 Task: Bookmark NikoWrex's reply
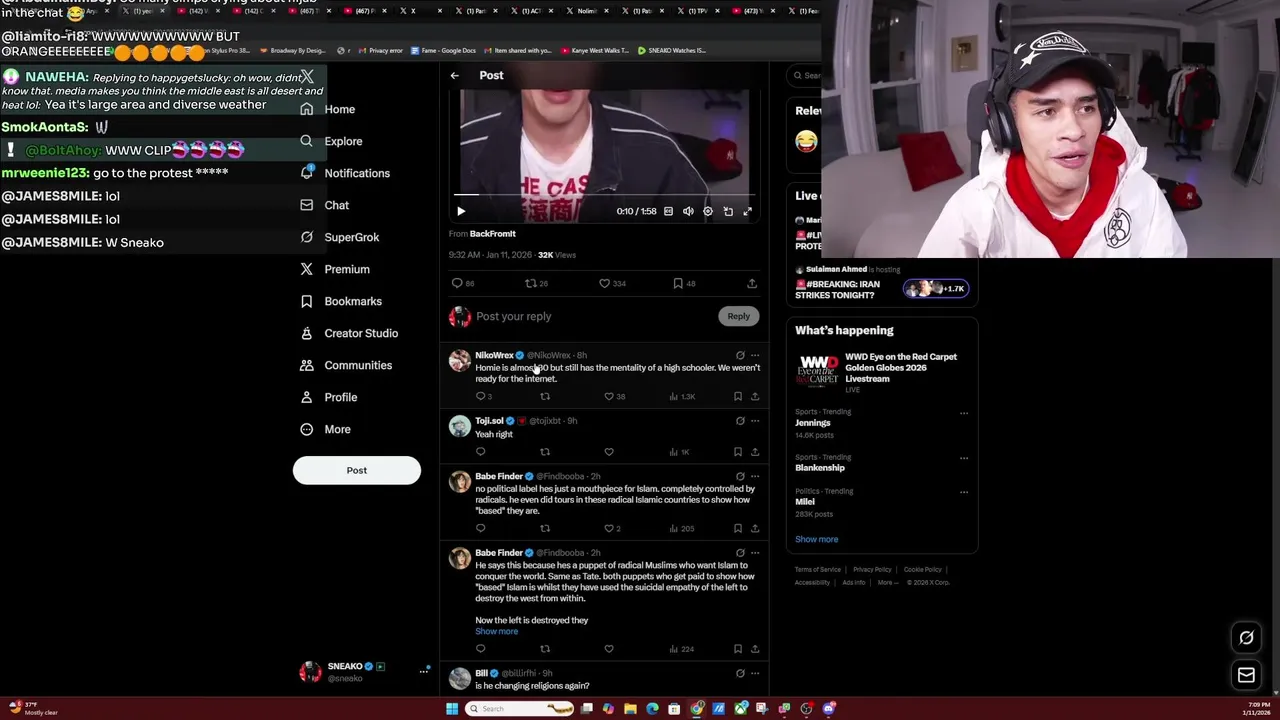point(738,396)
